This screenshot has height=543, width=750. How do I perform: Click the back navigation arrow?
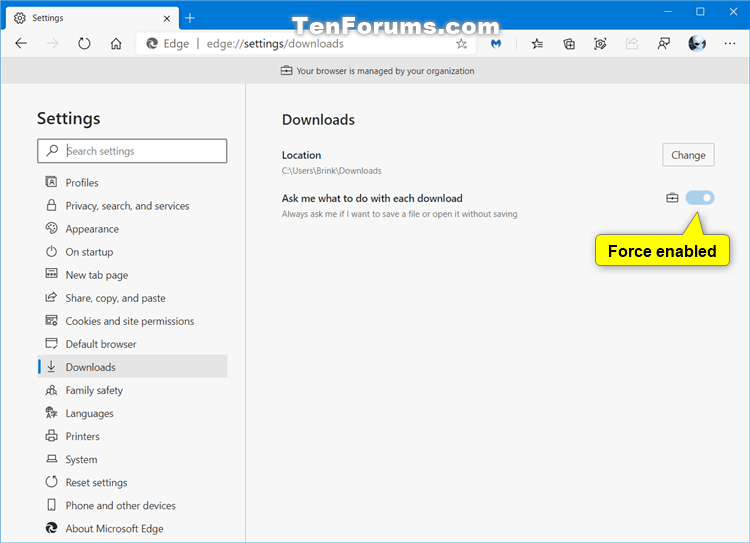coord(21,44)
